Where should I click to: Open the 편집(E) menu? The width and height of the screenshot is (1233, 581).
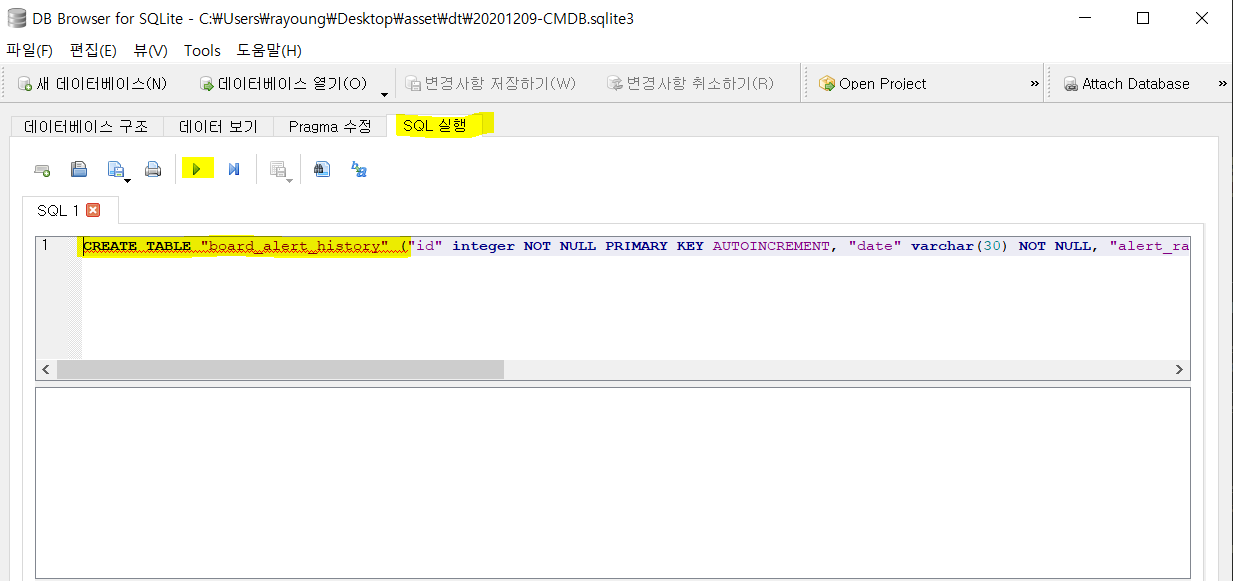coord(93,50)
